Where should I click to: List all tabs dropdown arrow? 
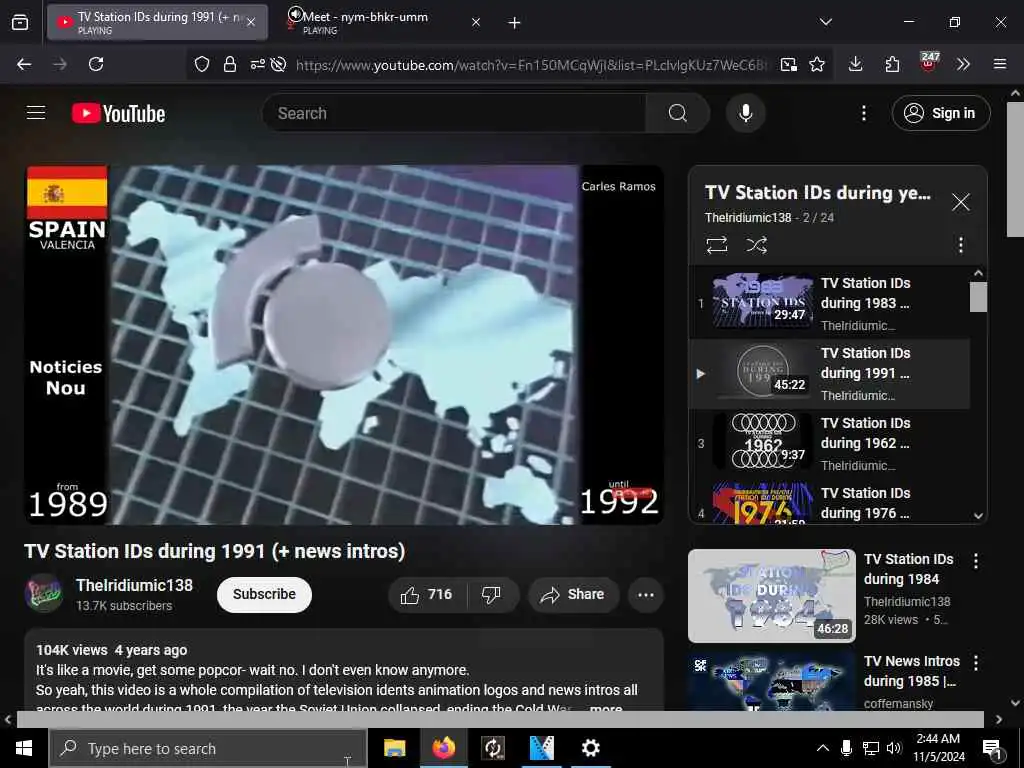tap(826, 22)
